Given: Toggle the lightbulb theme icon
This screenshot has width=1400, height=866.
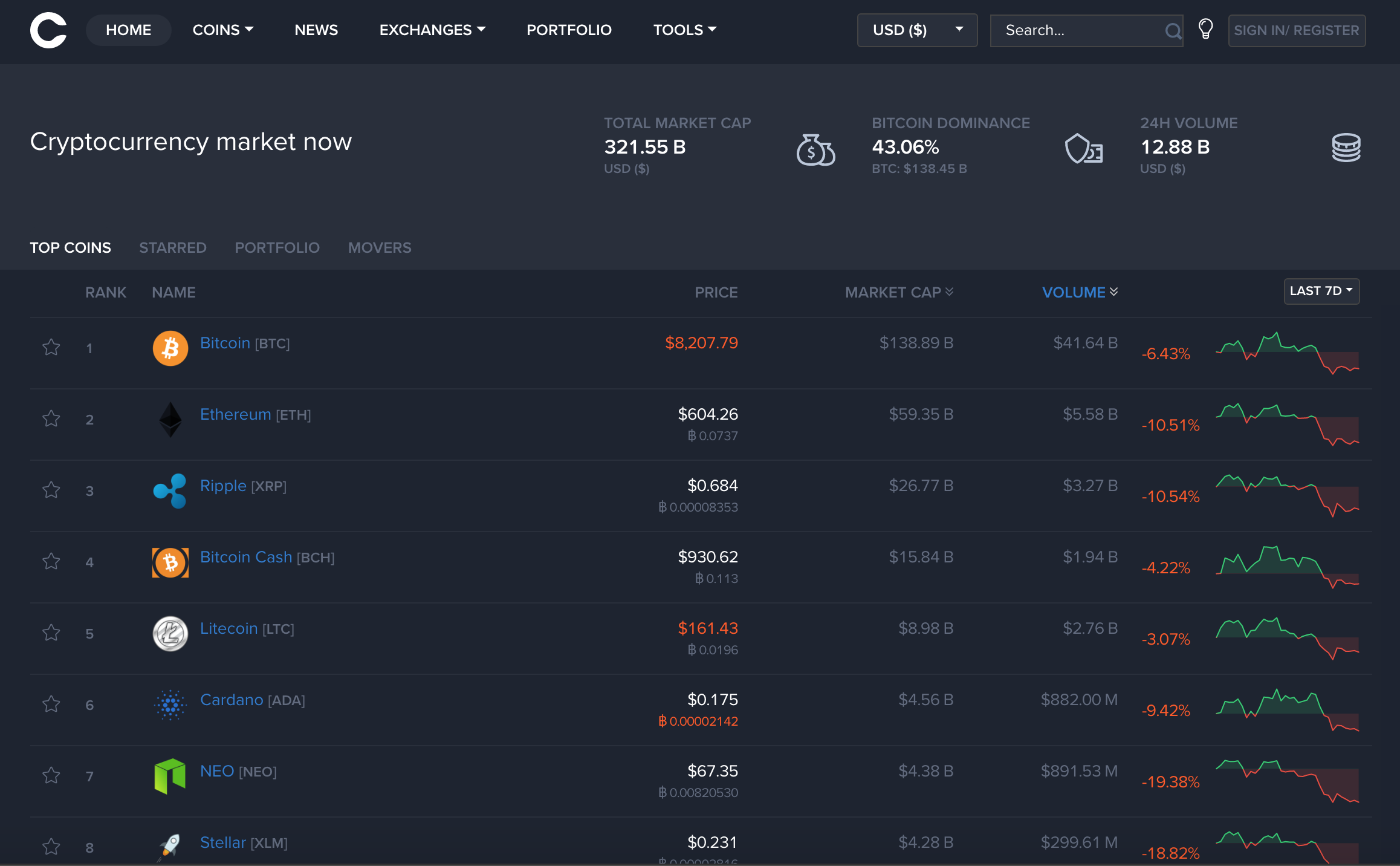Looking at the screenshot, I should (x=1206, y=30).
